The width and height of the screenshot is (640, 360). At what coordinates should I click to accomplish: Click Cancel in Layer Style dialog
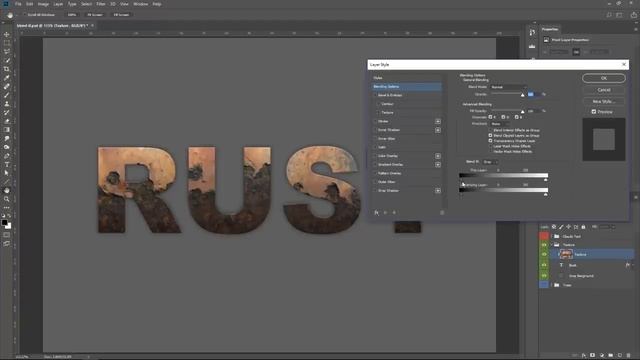click(x=604, y=90)
